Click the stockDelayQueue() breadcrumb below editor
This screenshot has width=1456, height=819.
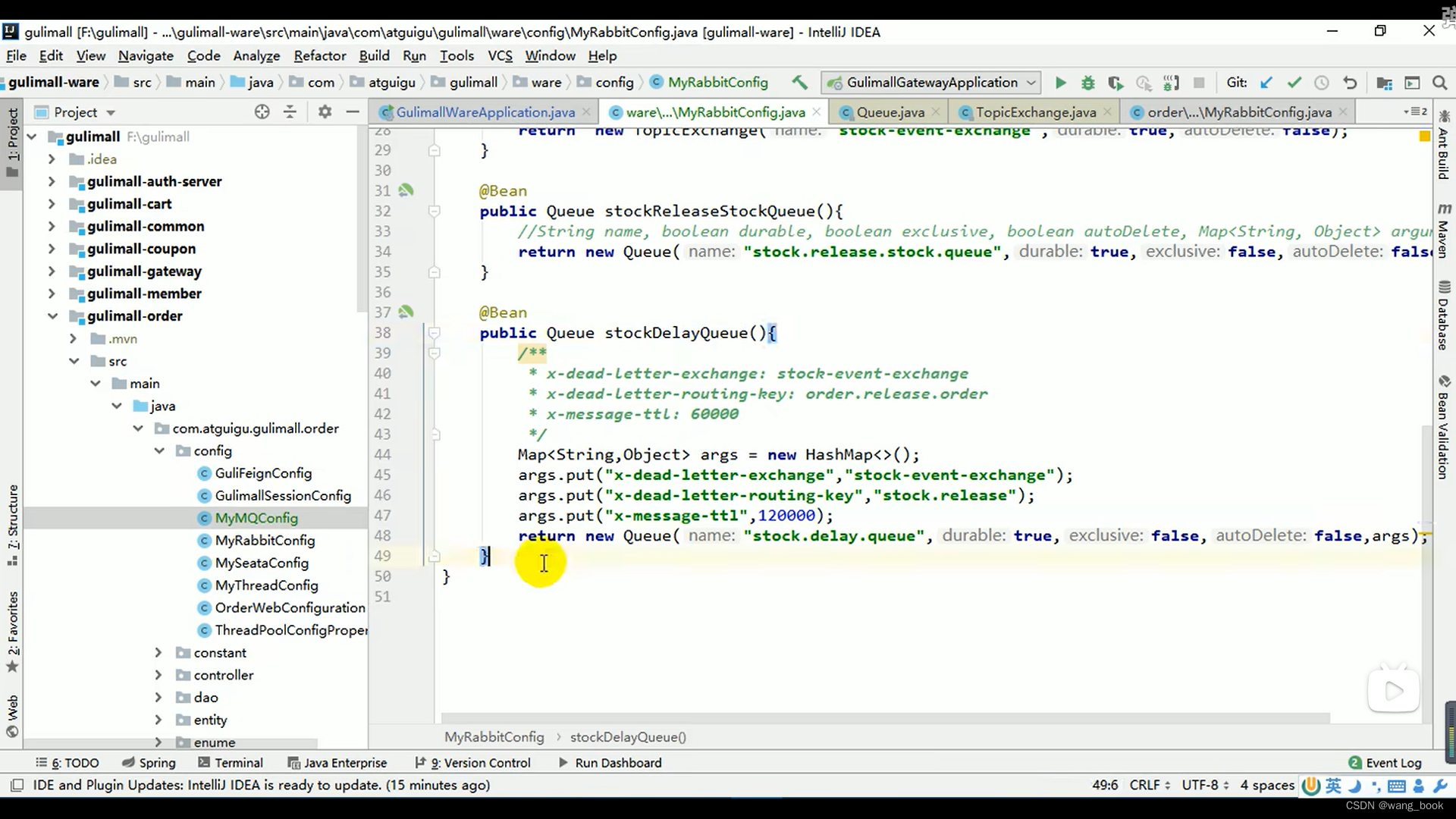(x=628, y=737)
